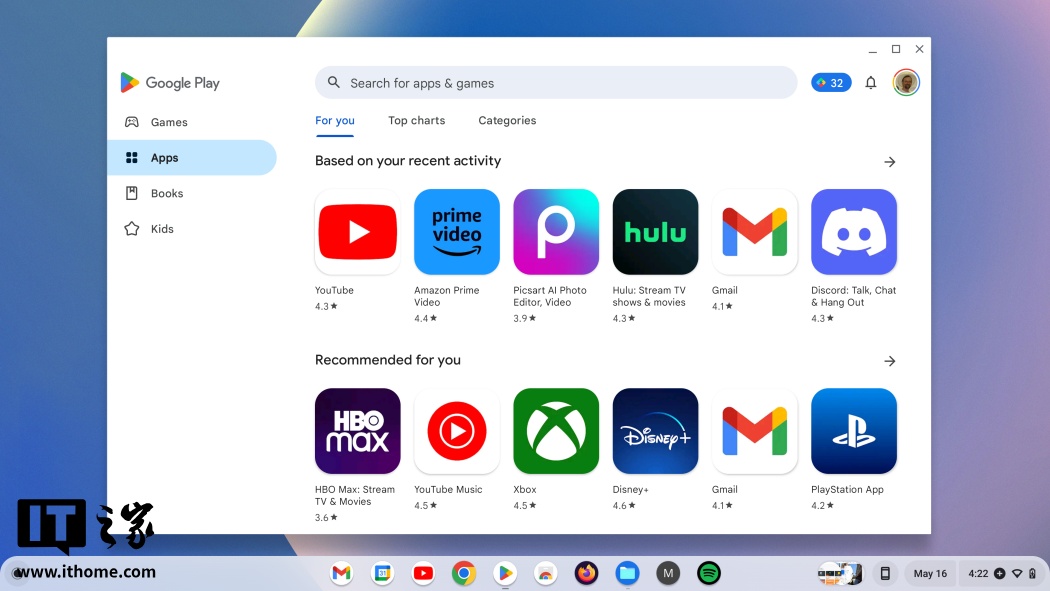This screenshot has width=1050, height=591.
Task: Click the HBO Max: Stream TV & Movies title
Action: [x=355, y=495]
